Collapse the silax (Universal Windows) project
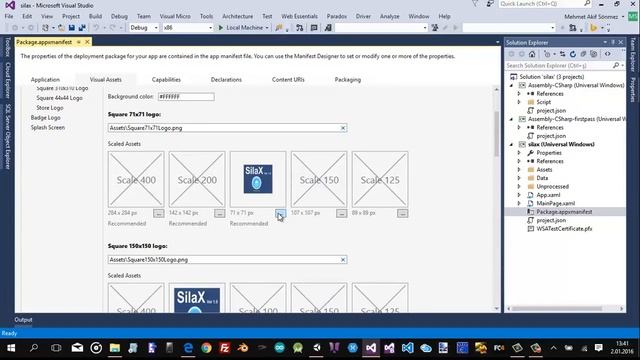The image size is (640, 360). (511, 144)
